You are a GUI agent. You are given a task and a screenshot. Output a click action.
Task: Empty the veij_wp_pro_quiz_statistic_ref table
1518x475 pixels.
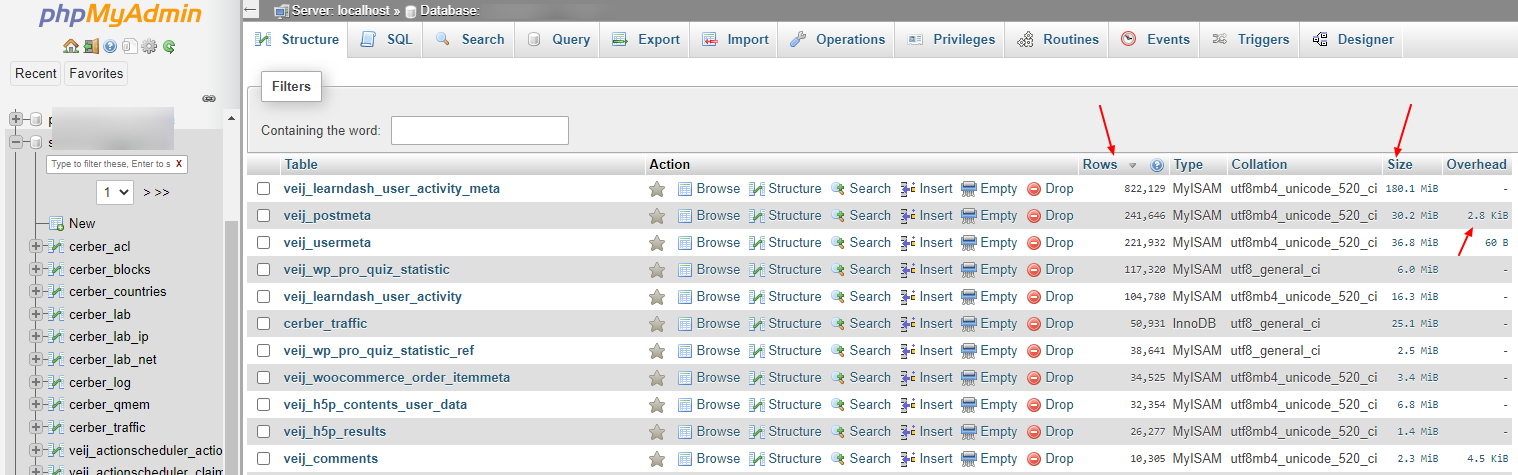989,351
